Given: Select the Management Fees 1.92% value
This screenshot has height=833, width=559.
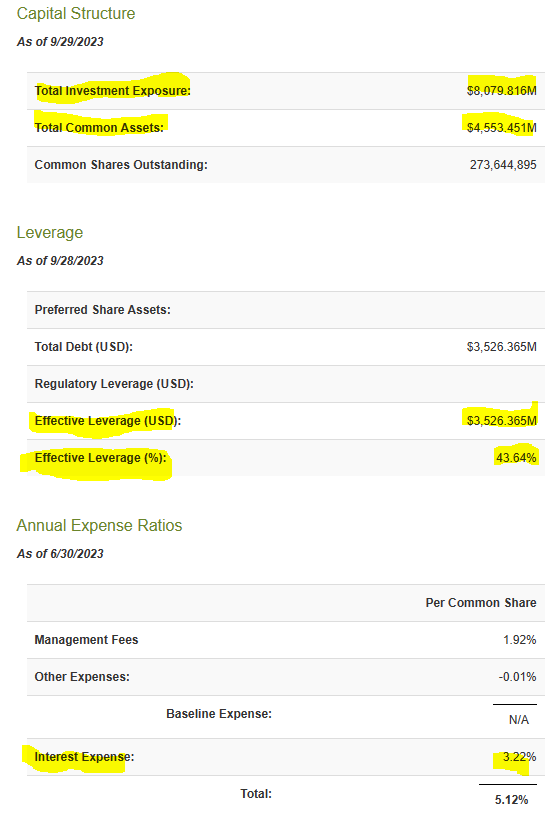Looking at the screenshot, I should click(x=520, y=640).
